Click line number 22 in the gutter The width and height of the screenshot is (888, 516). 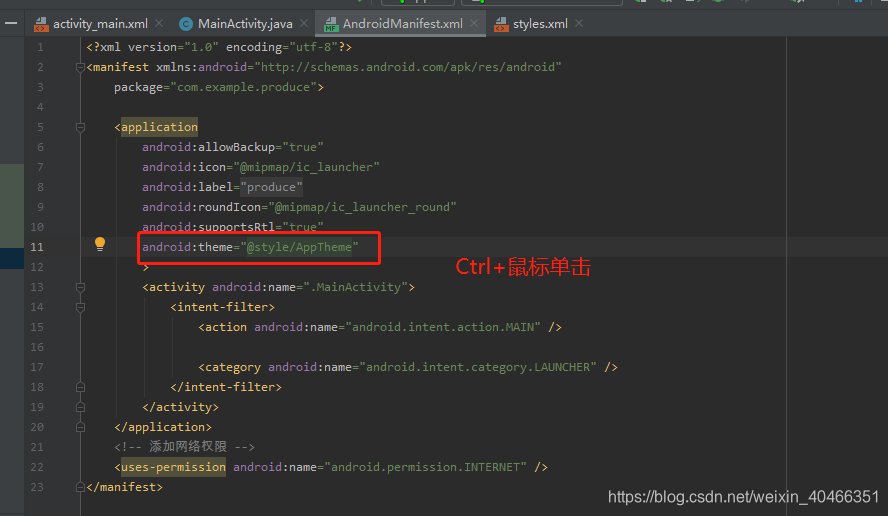(x=37, y=467)
